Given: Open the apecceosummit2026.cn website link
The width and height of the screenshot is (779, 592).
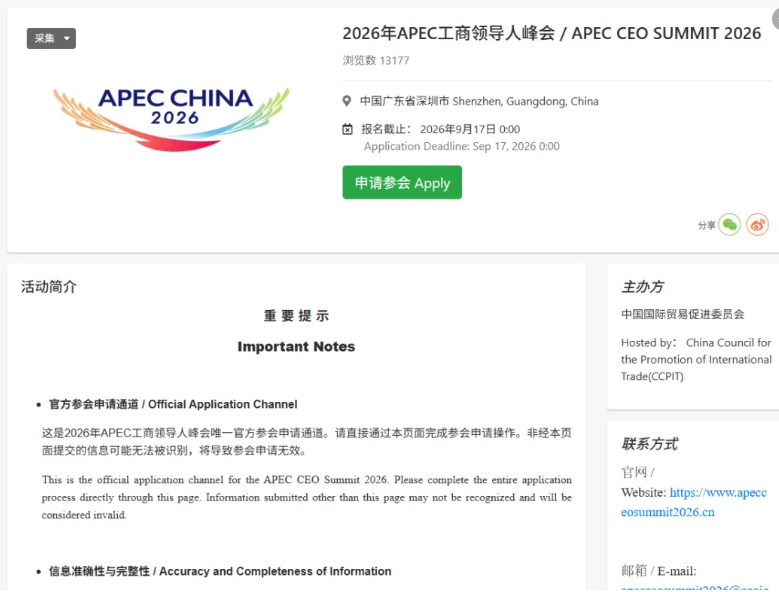Looking at the screenshot, I should (x=694, y=502).
